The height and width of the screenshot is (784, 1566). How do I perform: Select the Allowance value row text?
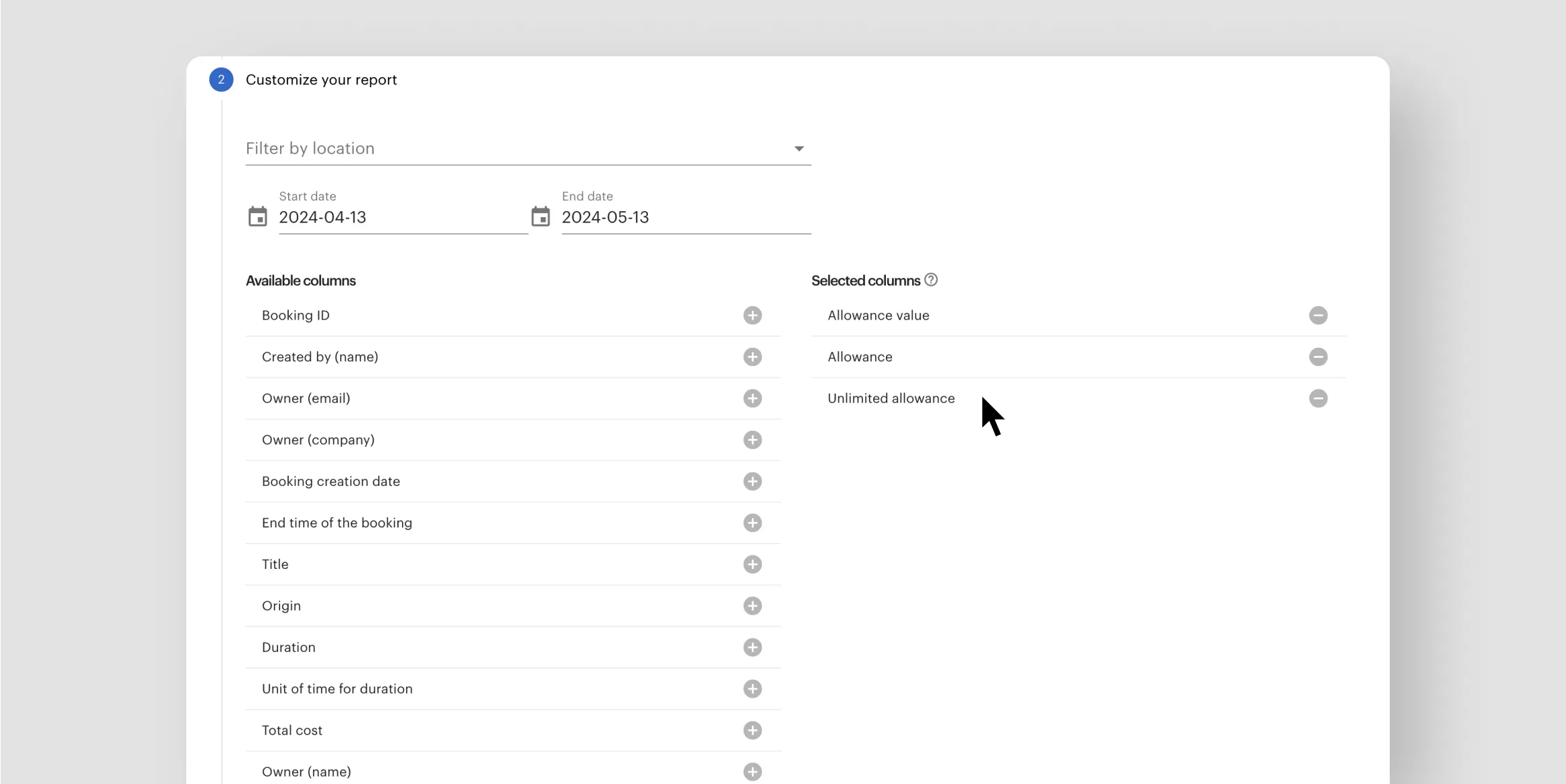click(878, 316)
